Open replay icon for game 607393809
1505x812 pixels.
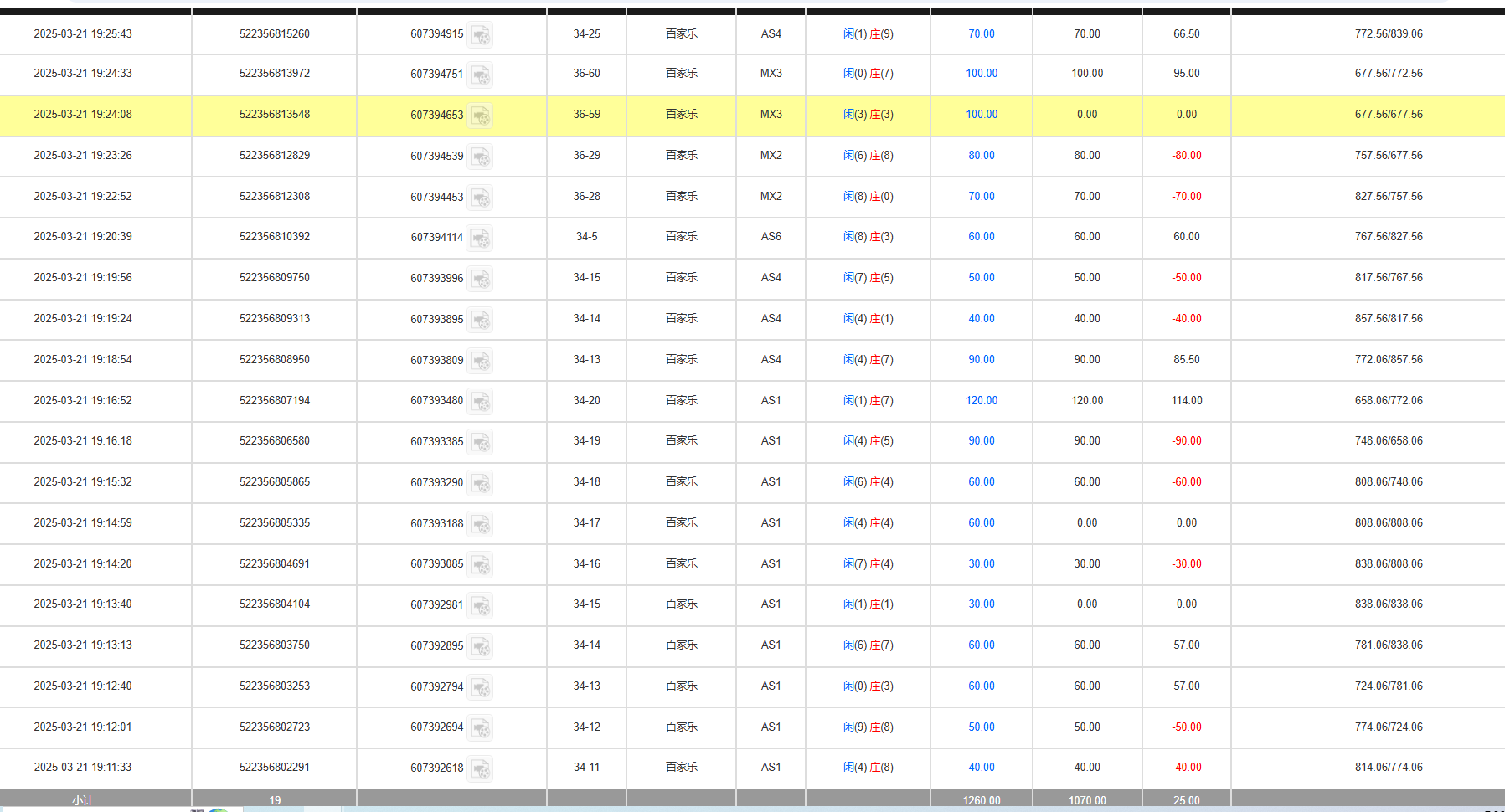480,361
